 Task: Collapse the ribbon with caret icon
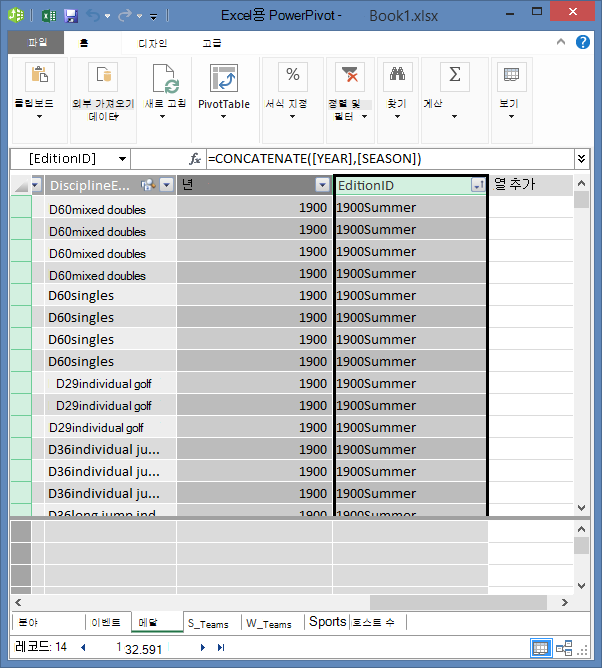[x=561, y=42]
